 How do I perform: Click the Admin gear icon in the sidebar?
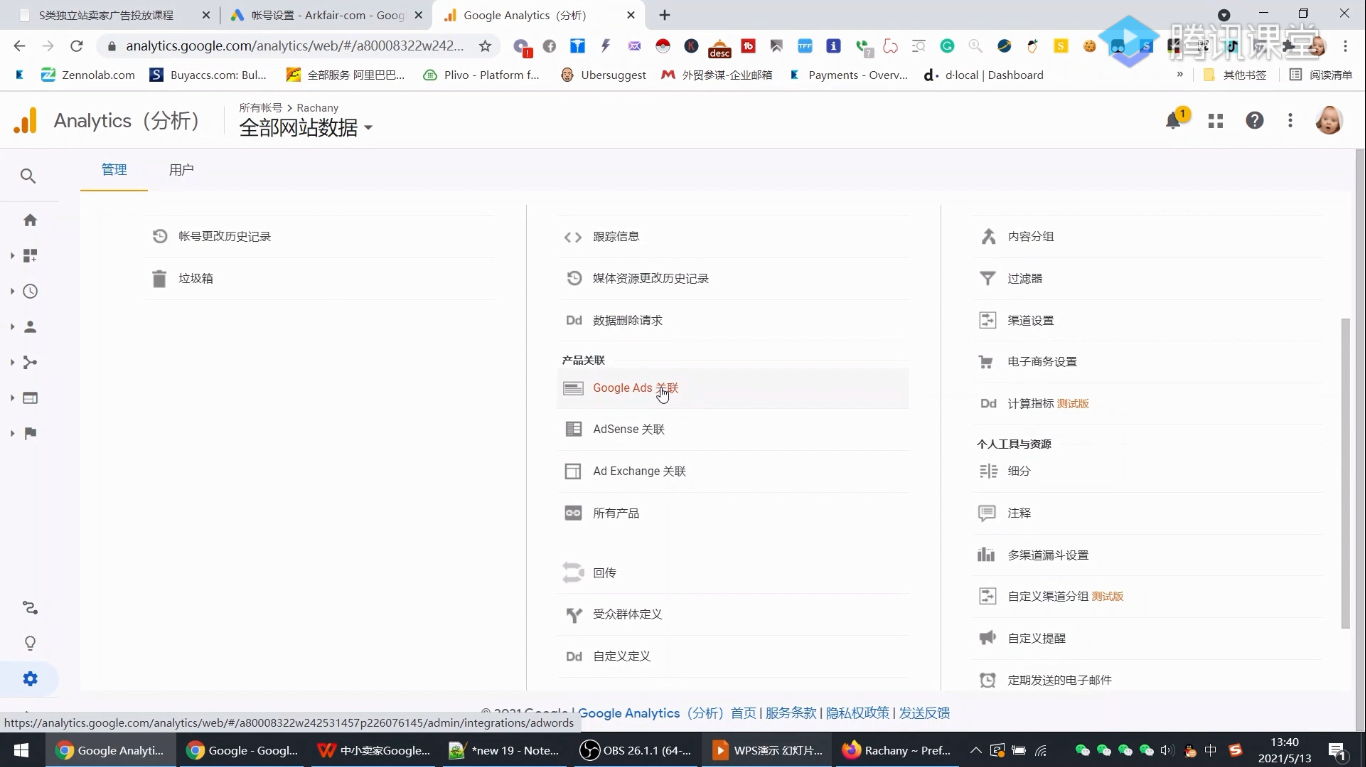(30, 678)
